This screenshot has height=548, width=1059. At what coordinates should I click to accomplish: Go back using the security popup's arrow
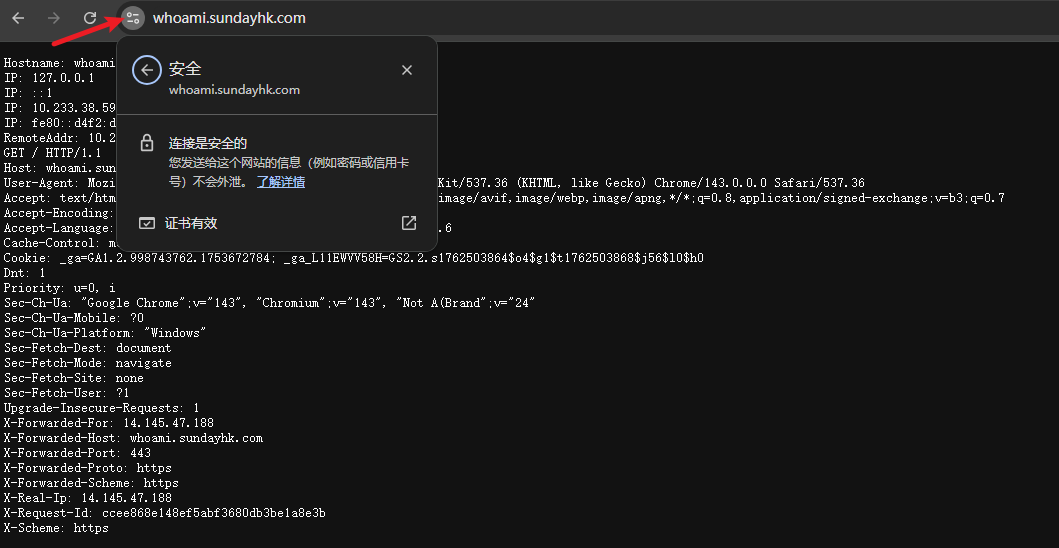147,70
